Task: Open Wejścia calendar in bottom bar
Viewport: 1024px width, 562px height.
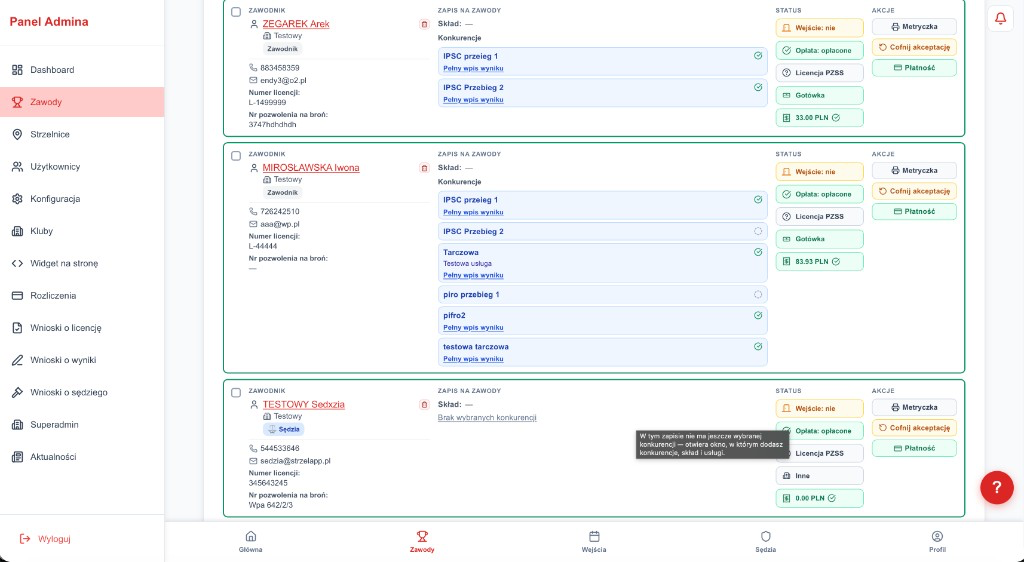Action: [594, 541]
